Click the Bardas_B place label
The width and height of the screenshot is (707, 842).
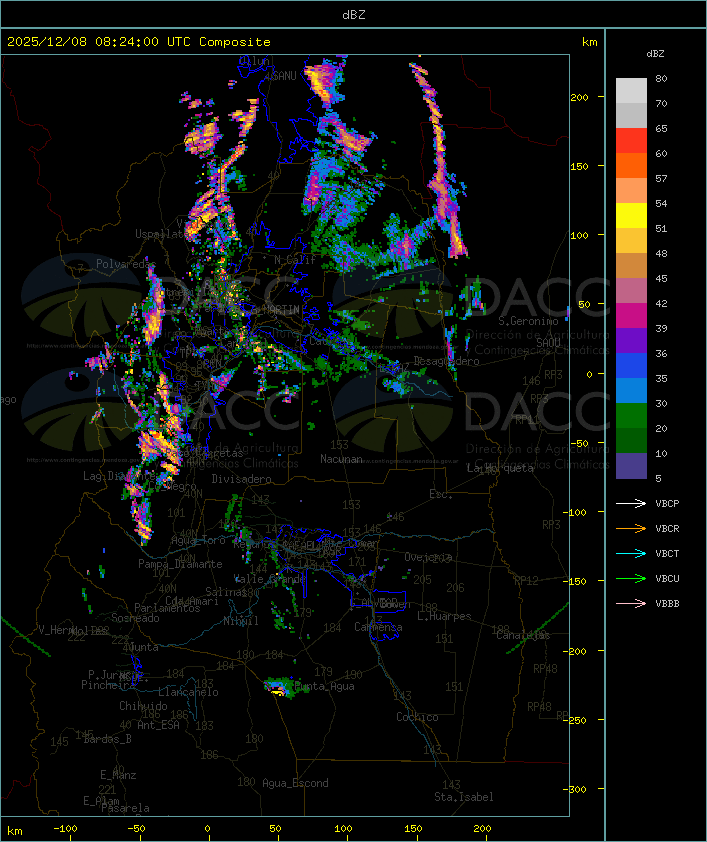[x=107, y=739]
